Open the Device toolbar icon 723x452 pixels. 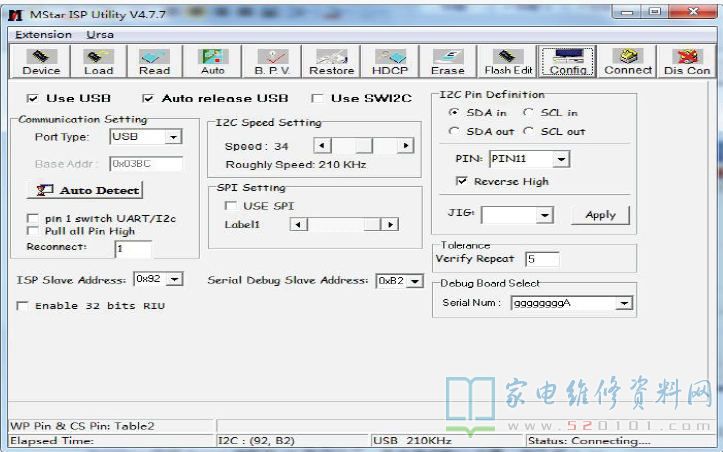[40, 61]
